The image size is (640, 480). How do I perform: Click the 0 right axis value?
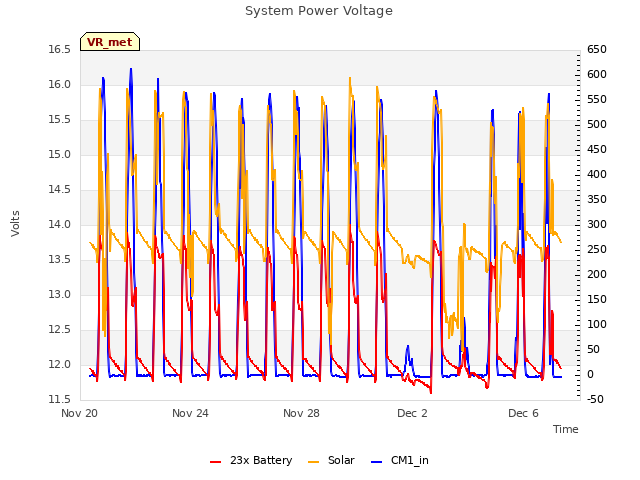tap(590, 375)
